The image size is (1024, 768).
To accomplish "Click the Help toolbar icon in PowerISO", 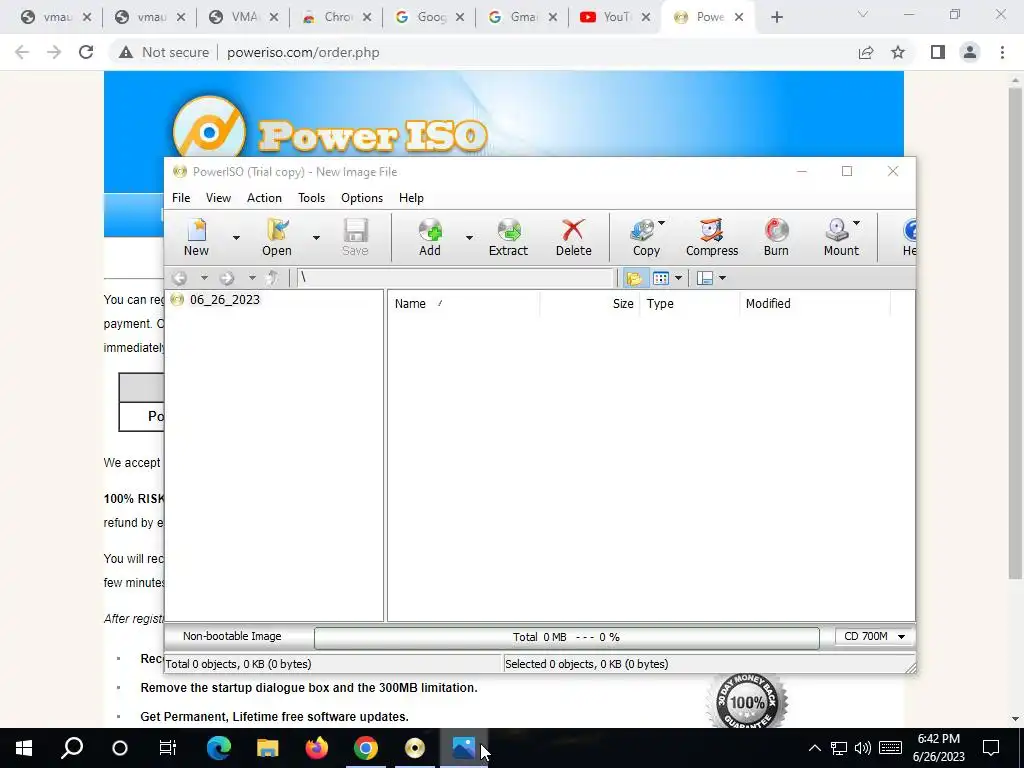I will click(x=908, y=237).
